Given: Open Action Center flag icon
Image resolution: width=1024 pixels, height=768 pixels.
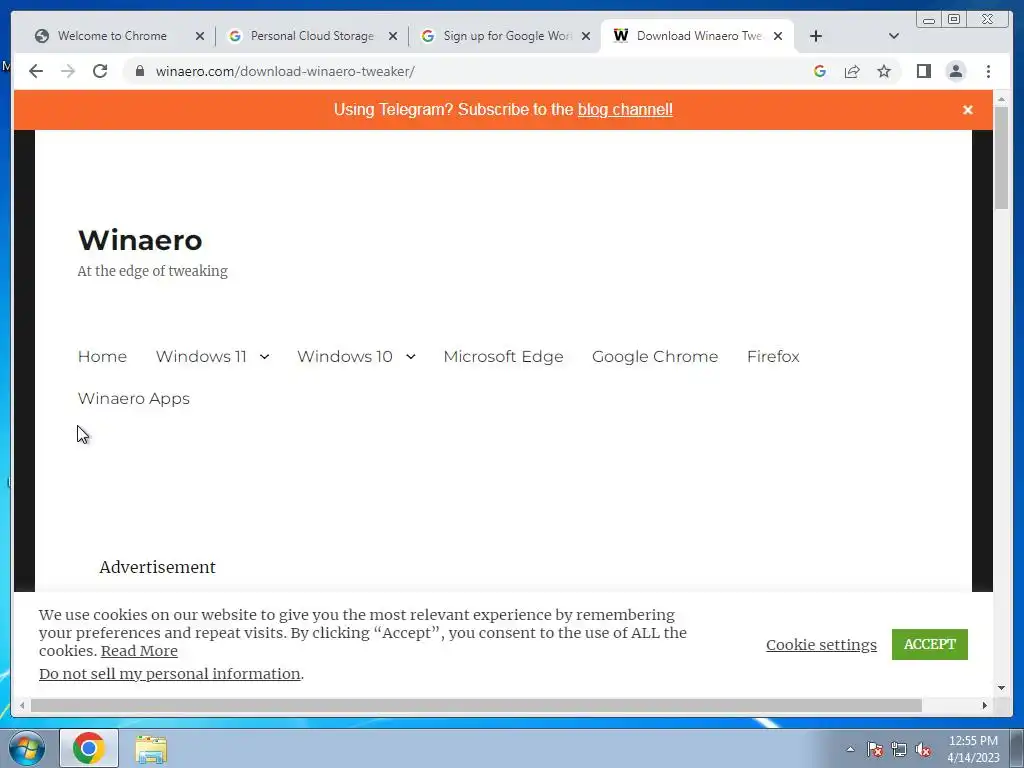Looking at the screenshot, I should click(875, 749).
